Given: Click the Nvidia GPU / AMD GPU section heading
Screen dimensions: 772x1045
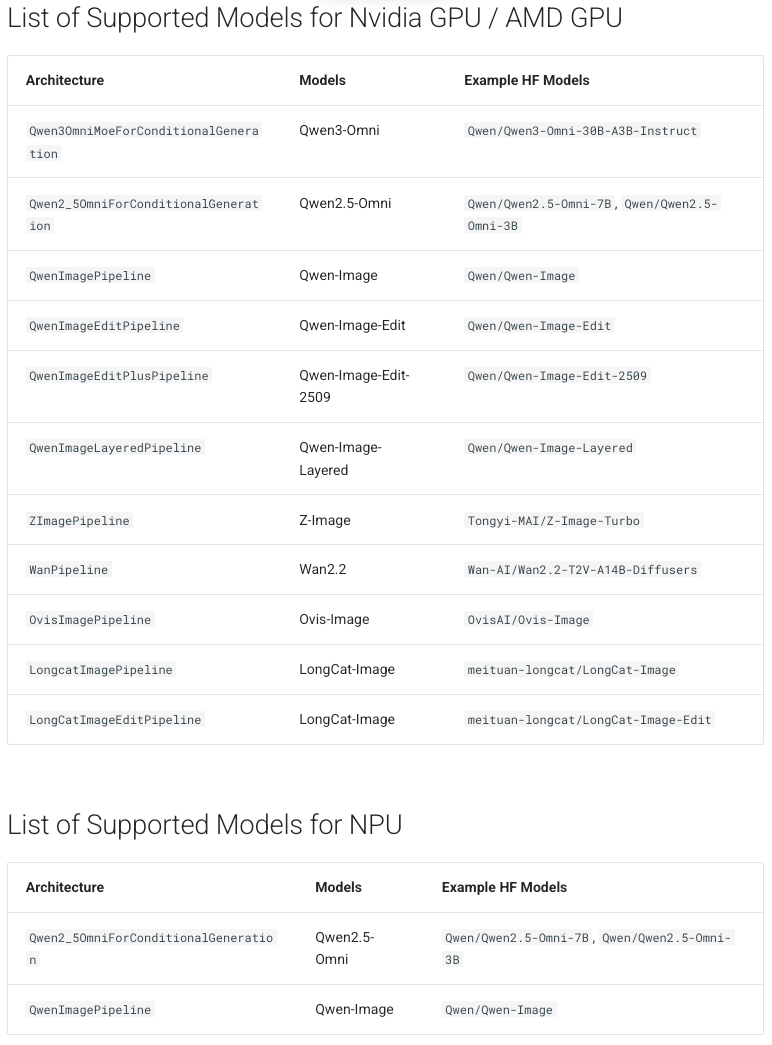Looking at the screenshot, I should pos(314,17).
